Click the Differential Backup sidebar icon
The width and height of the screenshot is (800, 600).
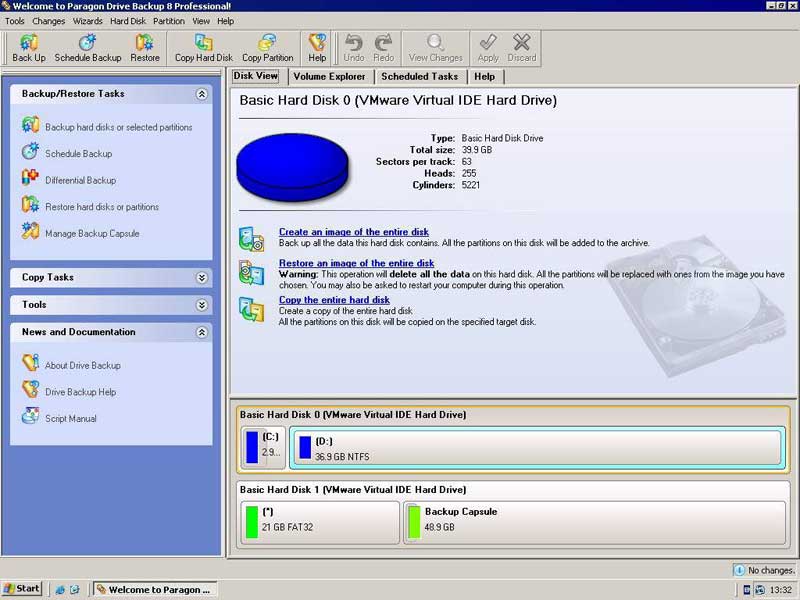pyautogui.click(x=30, y=180)
